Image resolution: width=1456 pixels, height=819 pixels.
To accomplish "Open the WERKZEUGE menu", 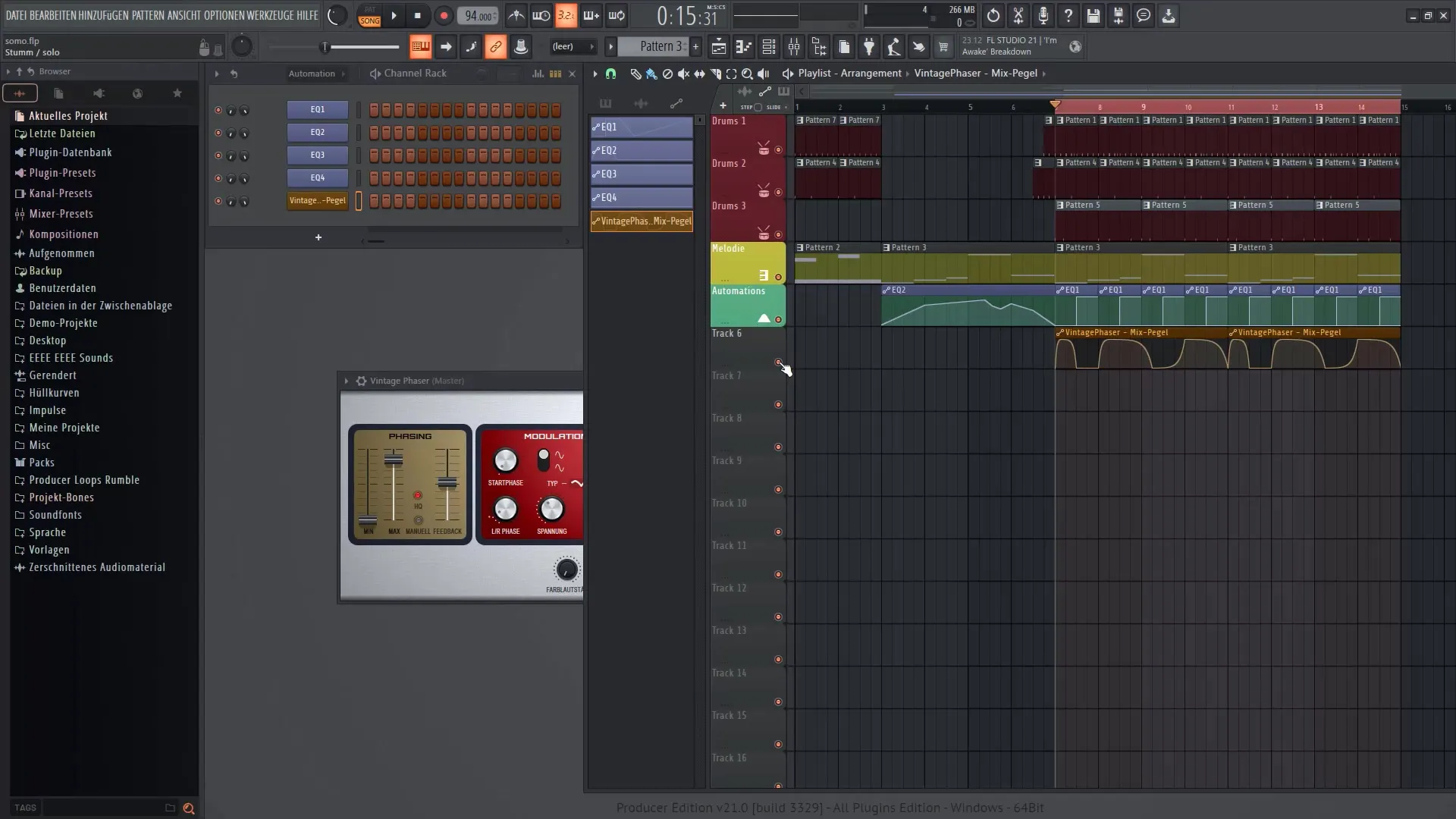I will (270, 15).
